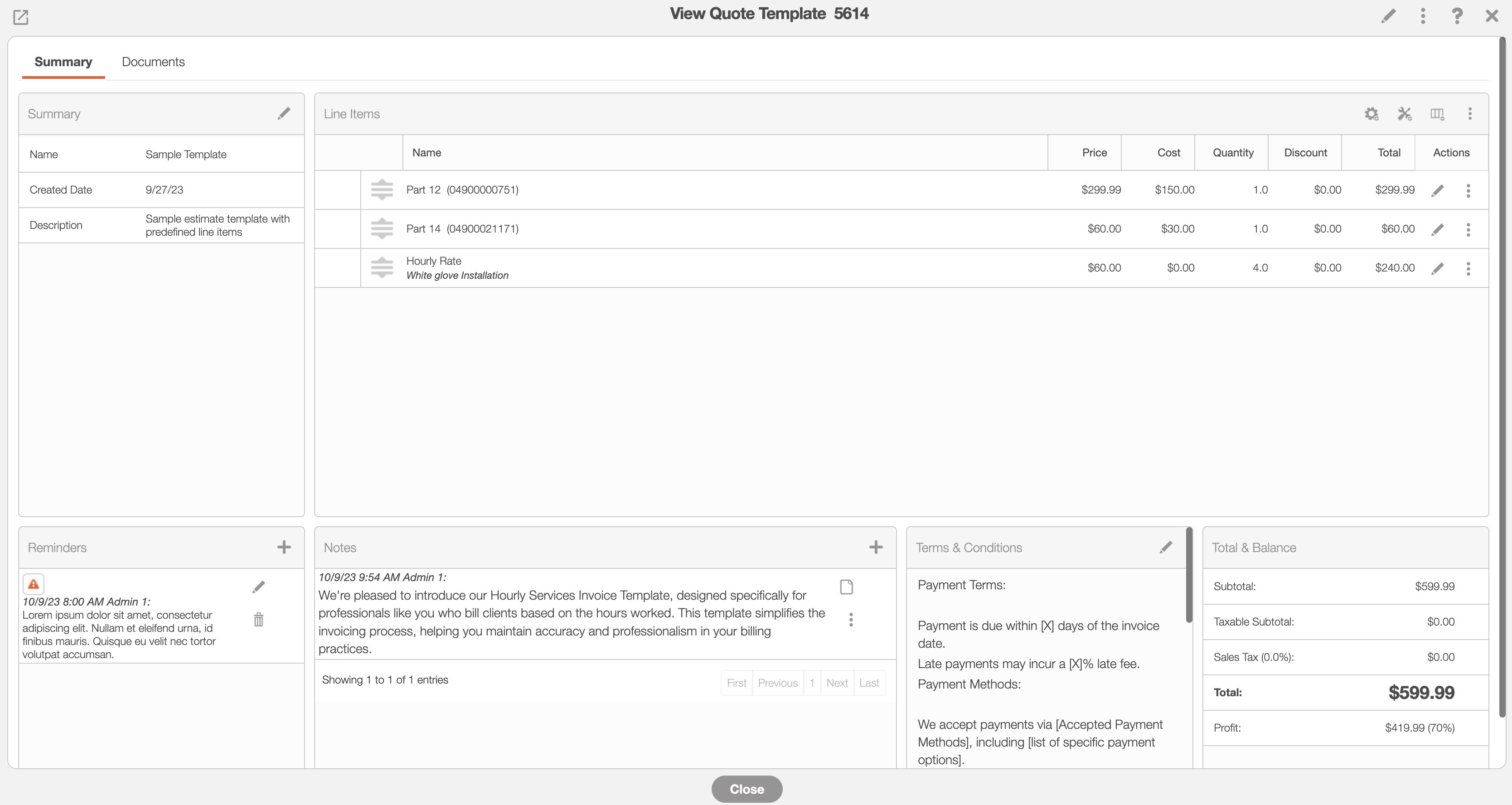Add a new reminder with plus icon
Screen dimensions: 1512x805
[x=284, y=547]
